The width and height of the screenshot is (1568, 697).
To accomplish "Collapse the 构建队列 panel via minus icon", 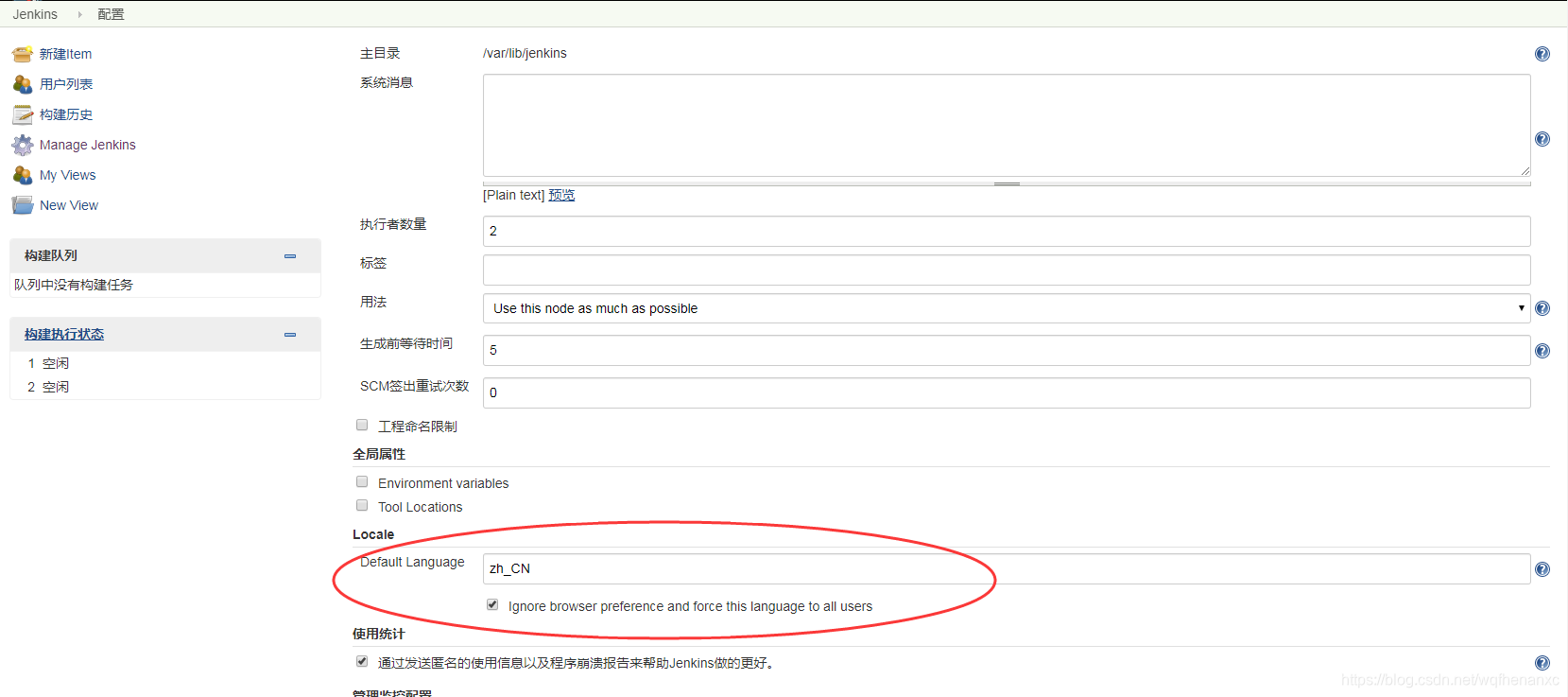I will 290,256.
